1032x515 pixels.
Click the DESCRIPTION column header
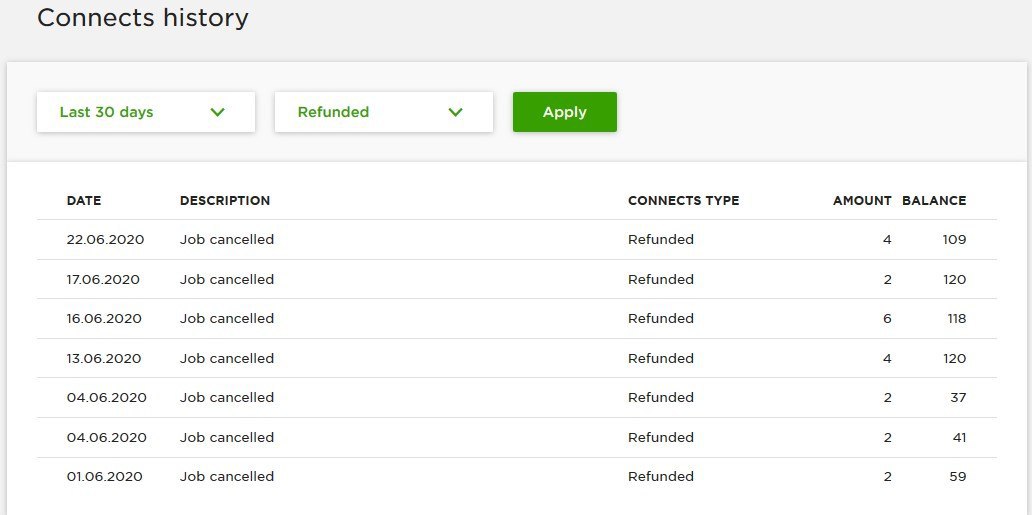coord(225,201)
